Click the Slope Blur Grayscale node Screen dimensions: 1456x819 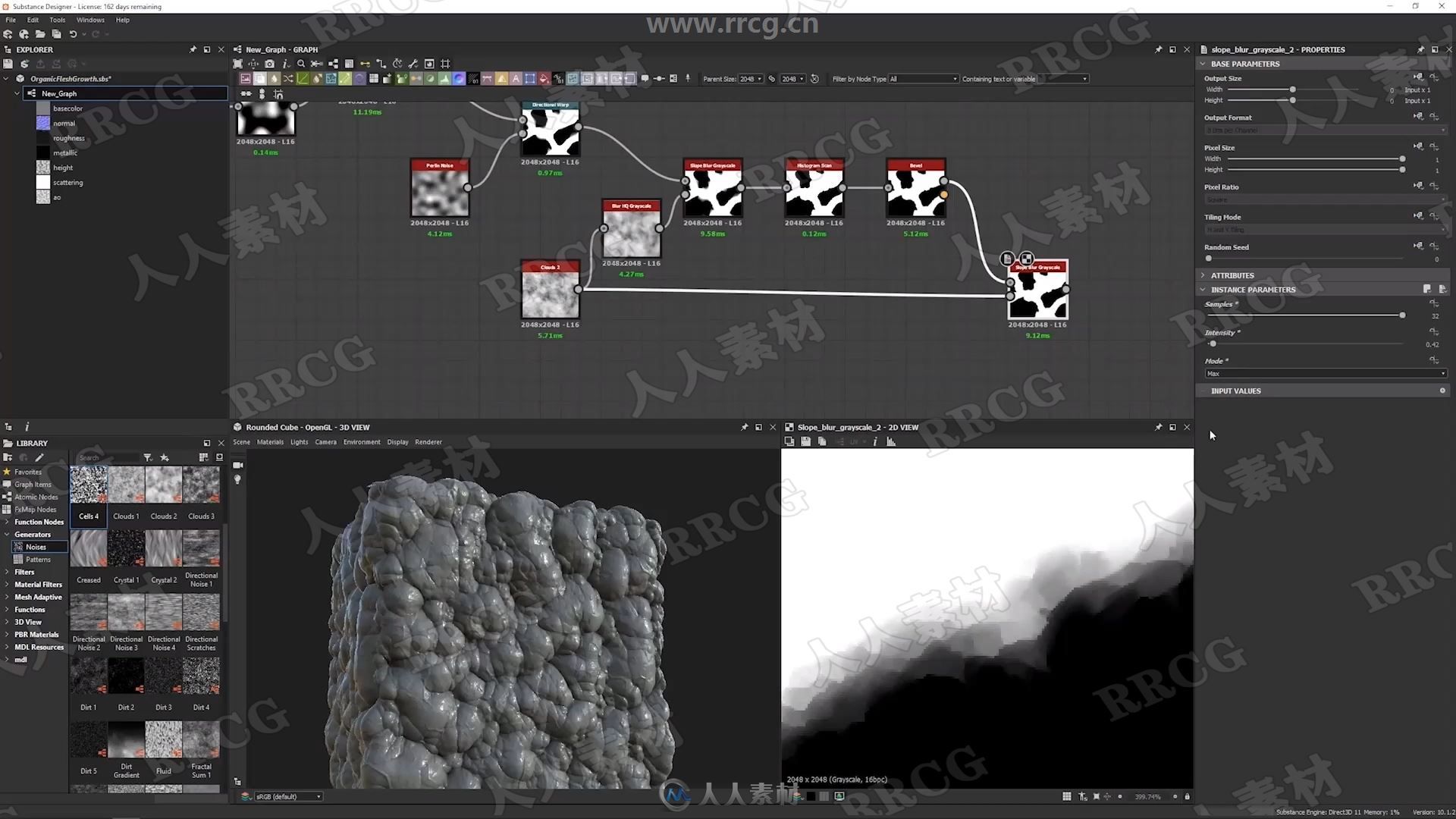712,190
